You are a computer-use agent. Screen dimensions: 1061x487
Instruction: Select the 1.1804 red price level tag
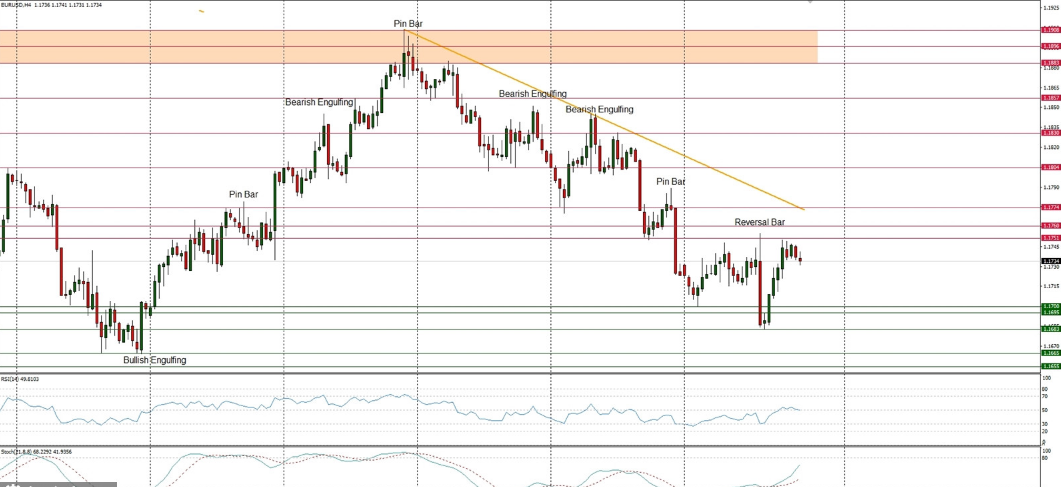(1050, 167)
